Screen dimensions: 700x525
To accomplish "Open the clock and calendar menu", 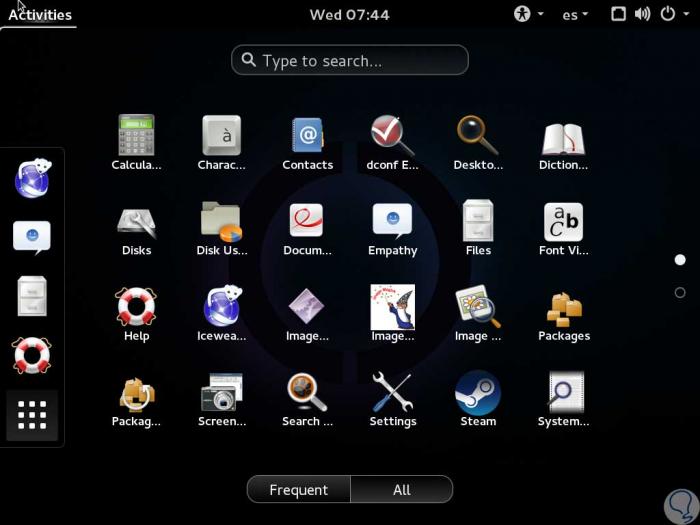I will (x=350, y=15).
